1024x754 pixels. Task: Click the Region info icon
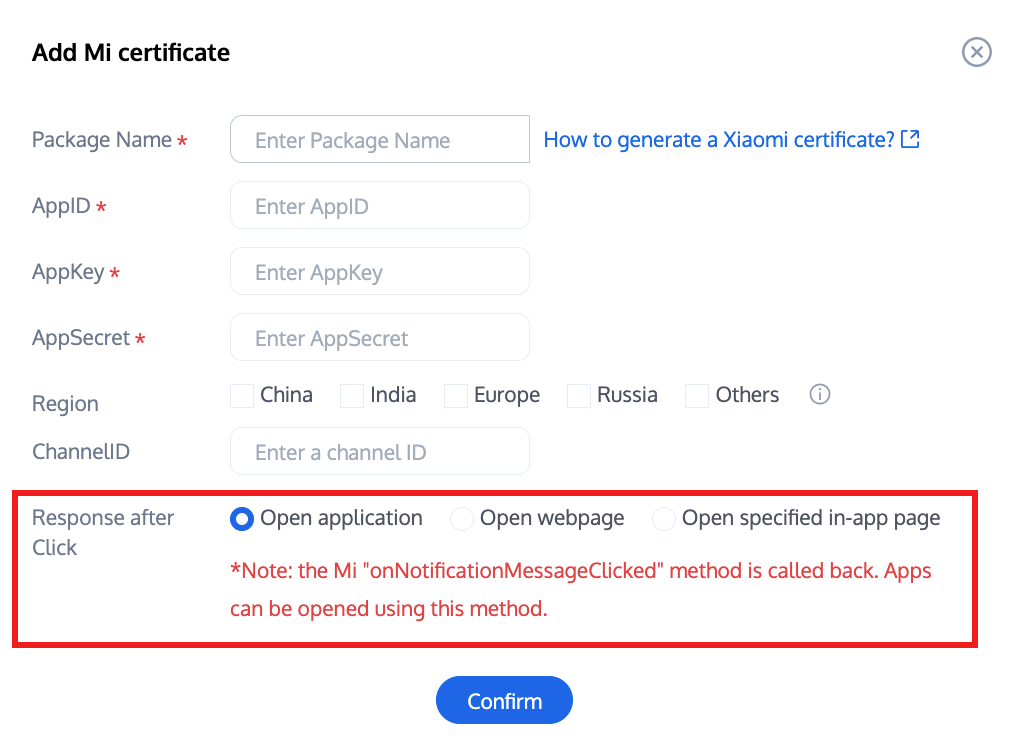820,395
